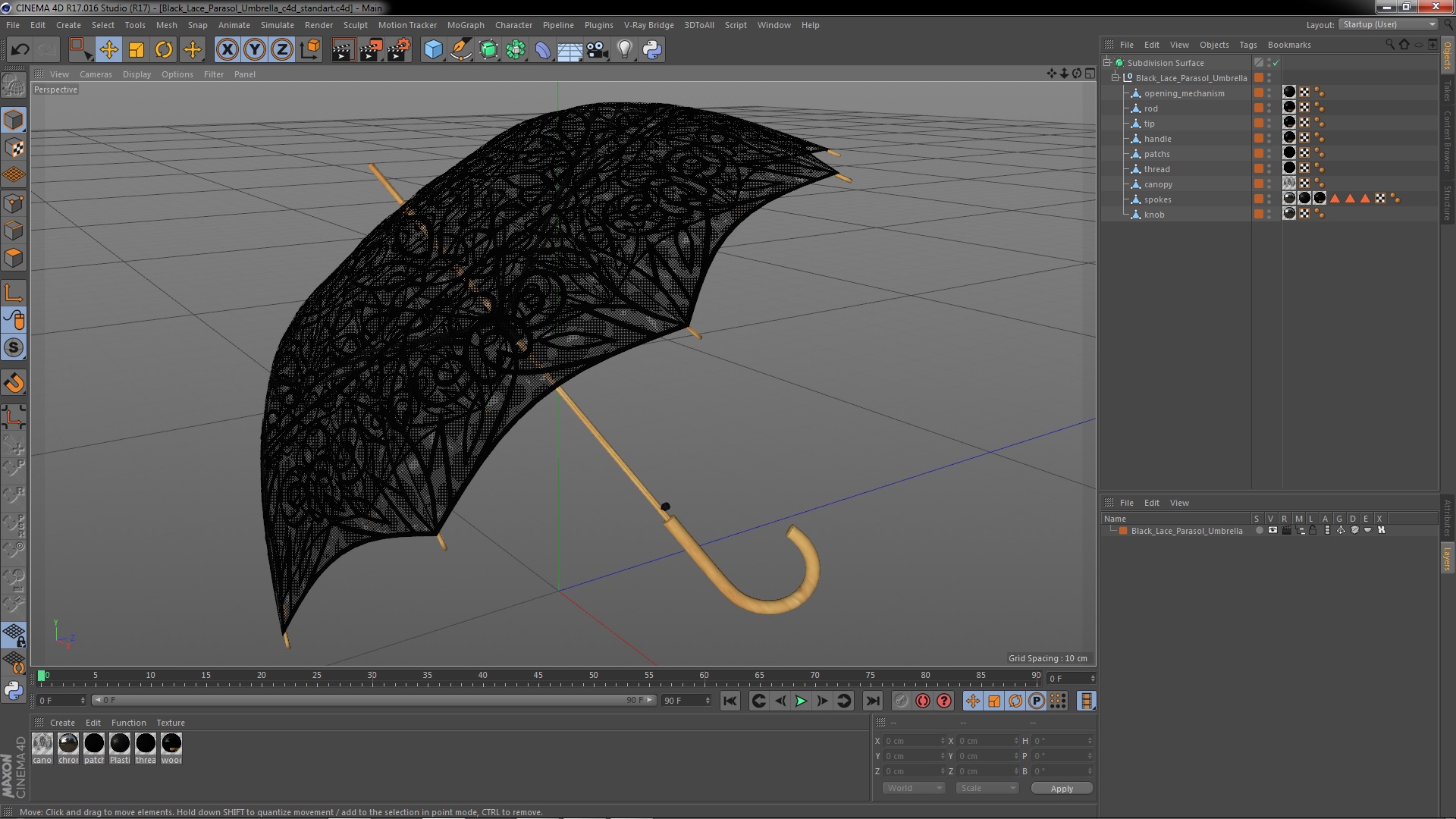Open viewport Cameras menu
Viewport: 1456px width, 819px height.
96,74
